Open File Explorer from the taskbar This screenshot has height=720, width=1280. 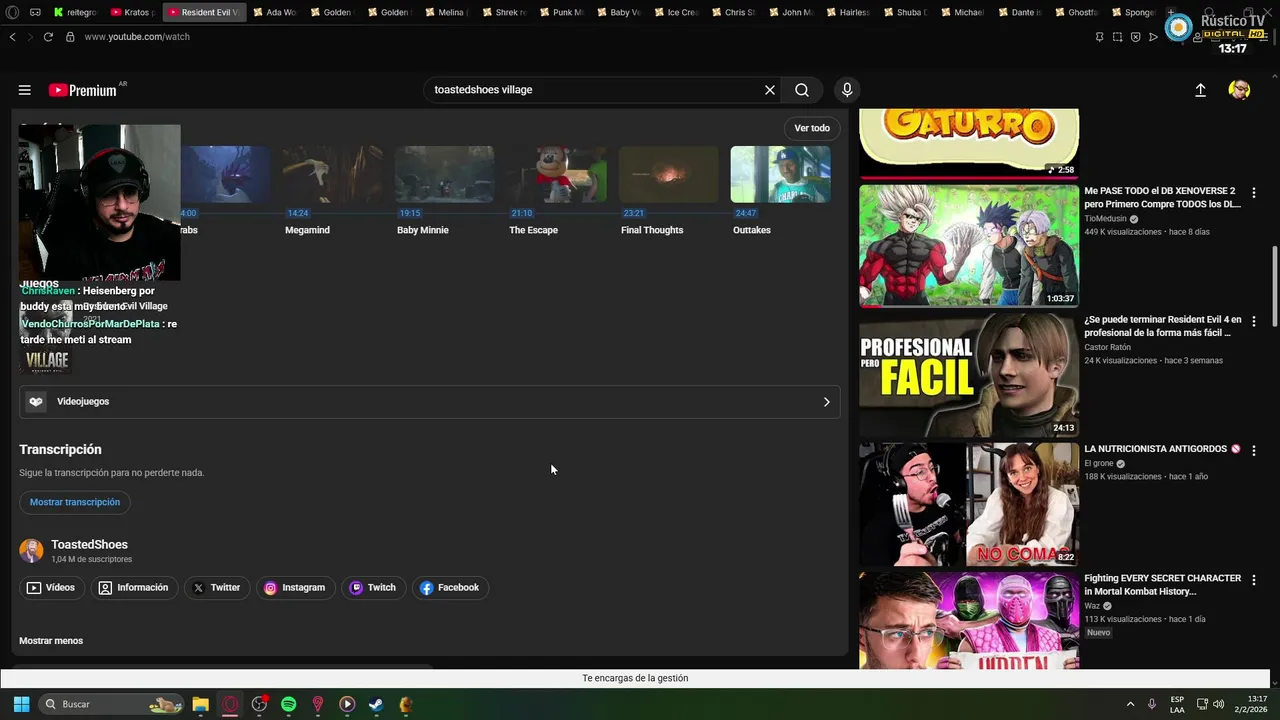pyautogui.click(x=201, y=704)
